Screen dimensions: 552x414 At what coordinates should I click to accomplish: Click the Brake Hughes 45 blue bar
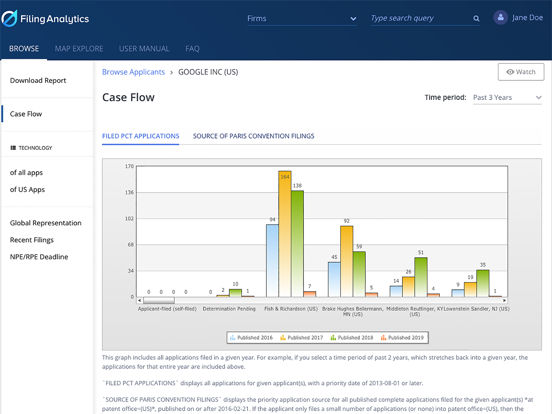point(334,280)
